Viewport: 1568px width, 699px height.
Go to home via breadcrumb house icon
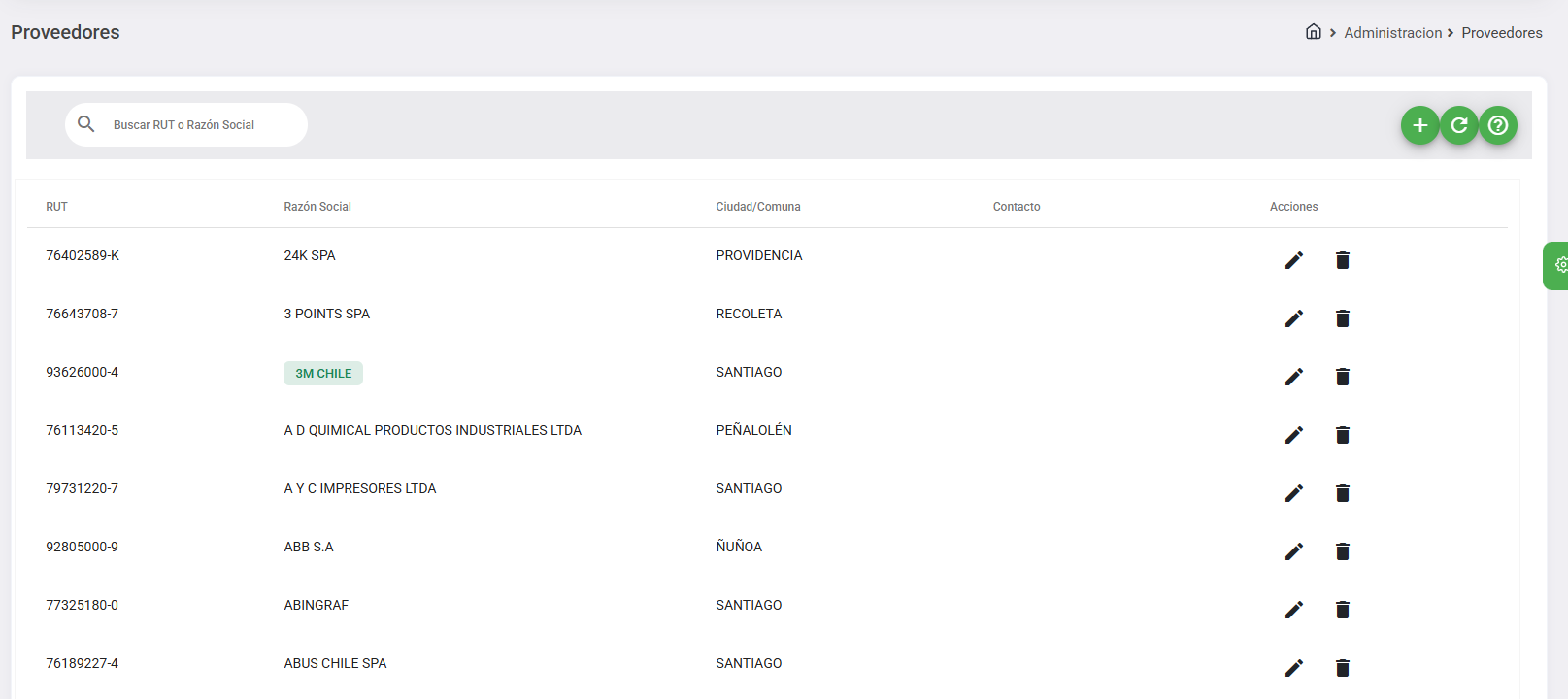coord(1313,32)
